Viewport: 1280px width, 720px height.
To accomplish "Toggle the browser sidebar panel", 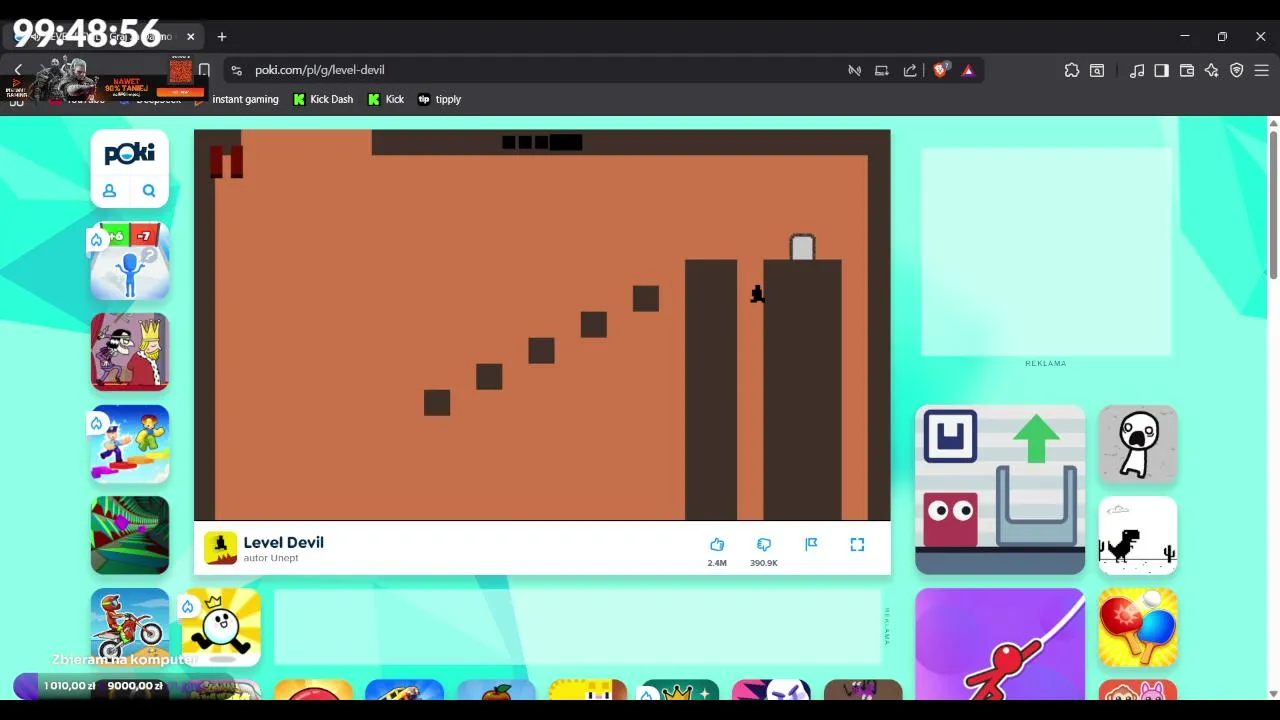I will [1161, 70].
